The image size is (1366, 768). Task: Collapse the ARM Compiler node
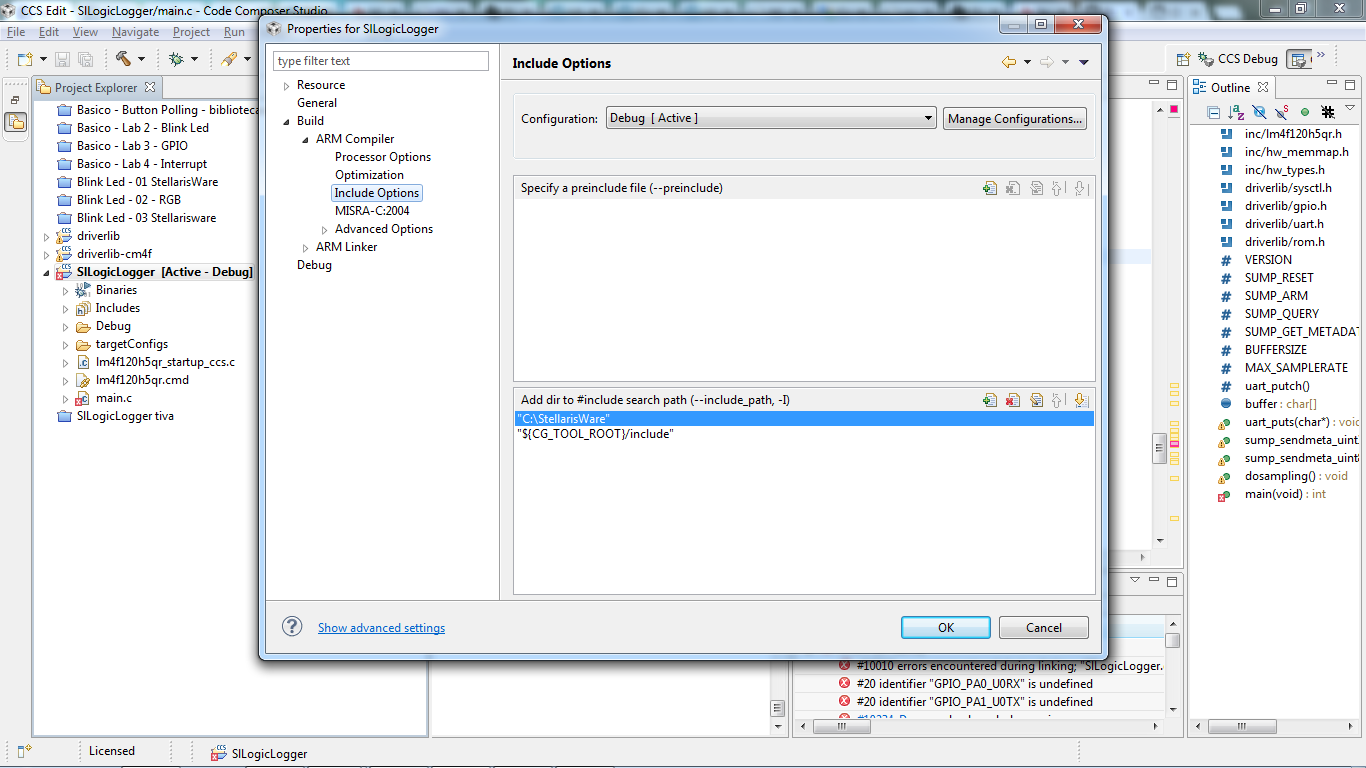[x=306, y=140]
